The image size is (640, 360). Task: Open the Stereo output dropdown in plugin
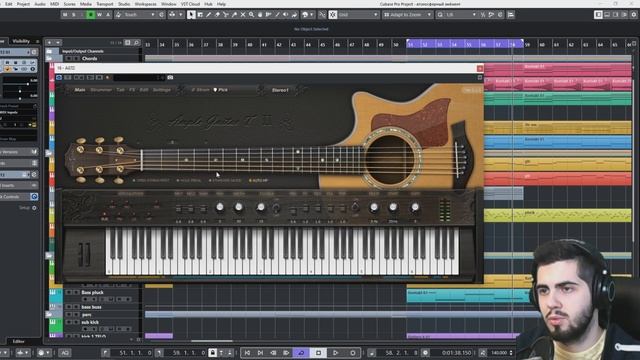[x=281, y=89]
